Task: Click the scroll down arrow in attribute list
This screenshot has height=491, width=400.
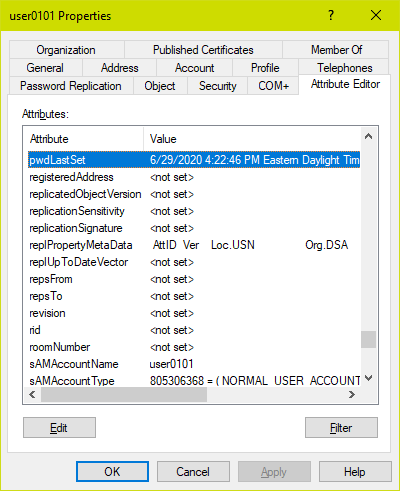Action: pyautogui.click(x=368, y=378)
